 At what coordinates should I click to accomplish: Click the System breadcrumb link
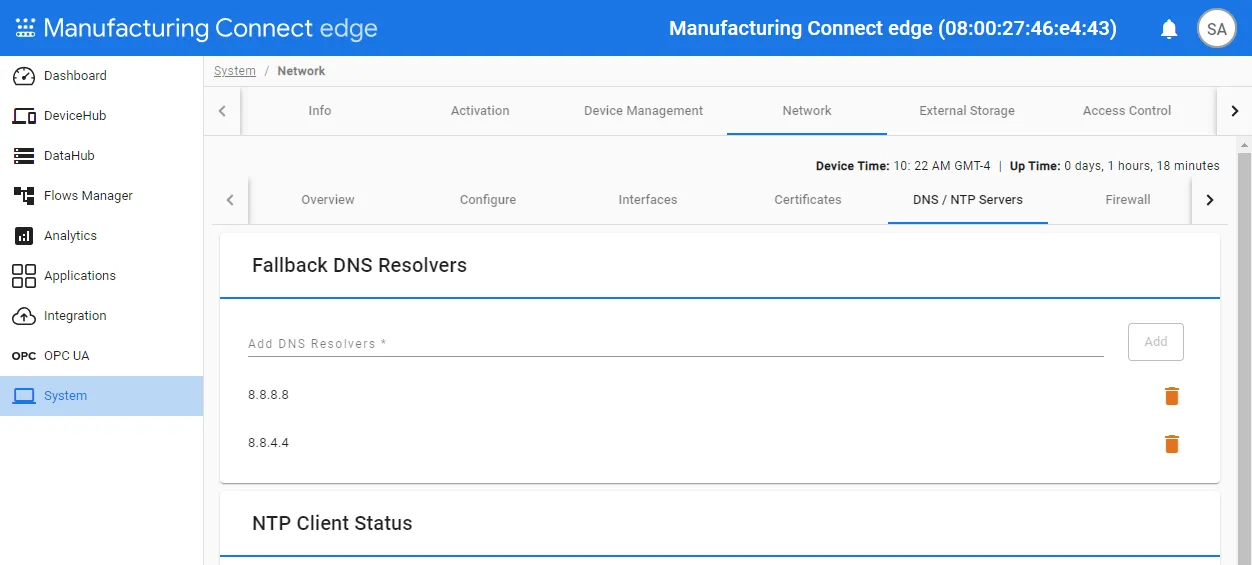[235, 71]
